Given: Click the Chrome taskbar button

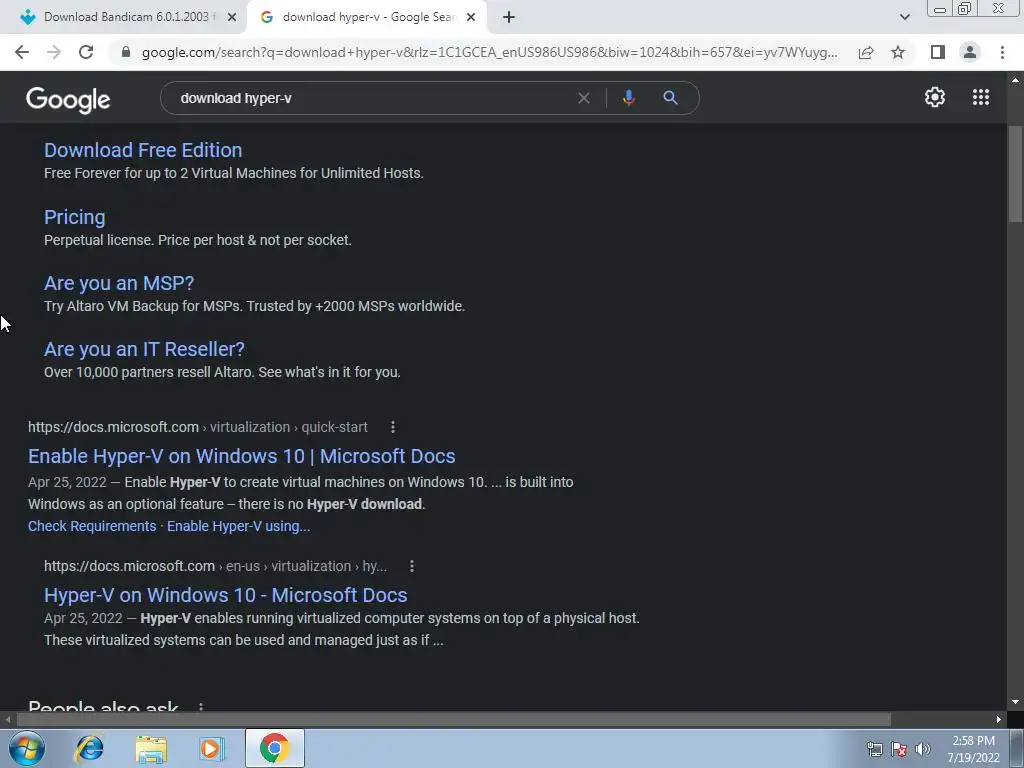Looking at the screenshot, I should click(275, 748).
